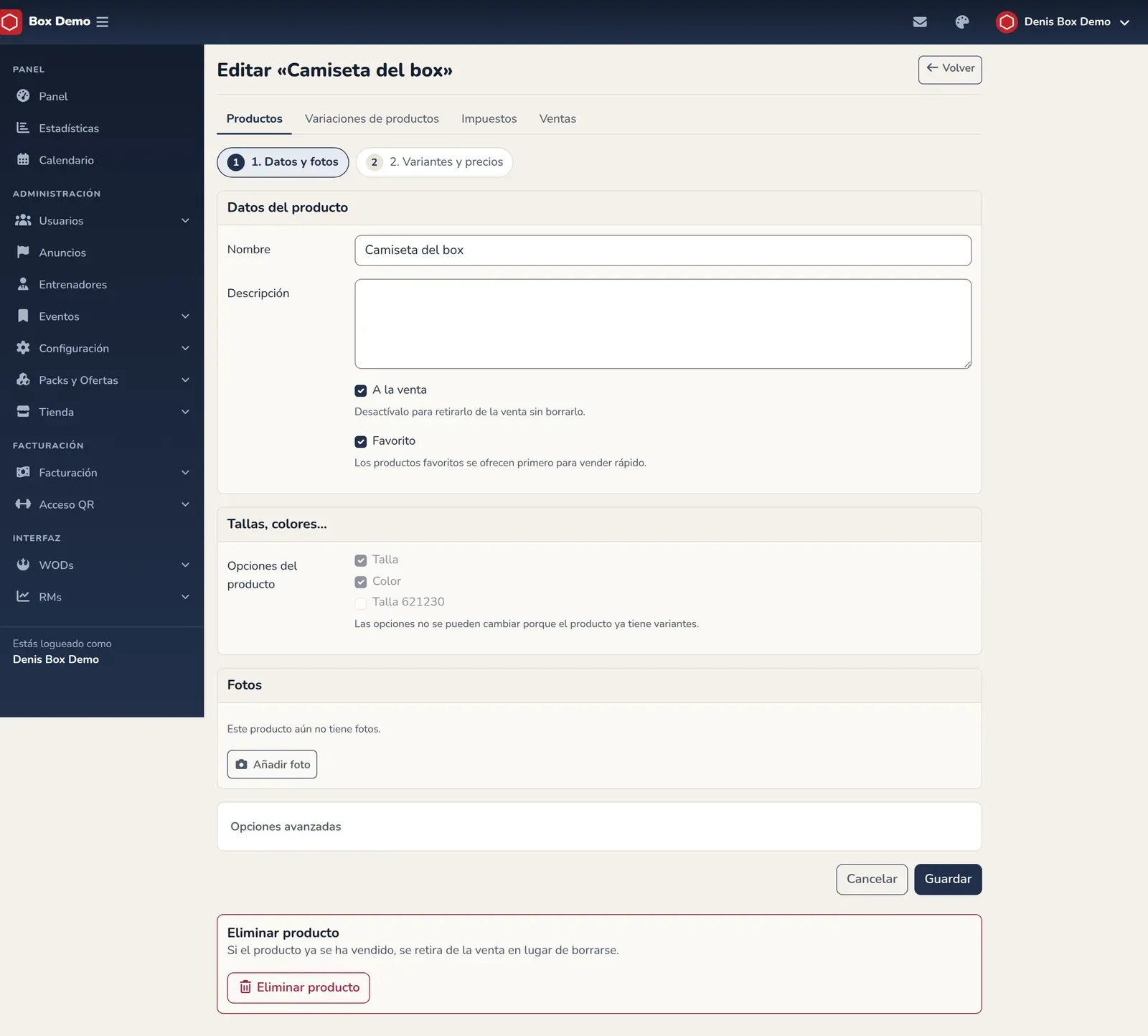Screen dimensions: 1148x1036
Task: Click the Eliminar producto button
Action: pos(298,987)
